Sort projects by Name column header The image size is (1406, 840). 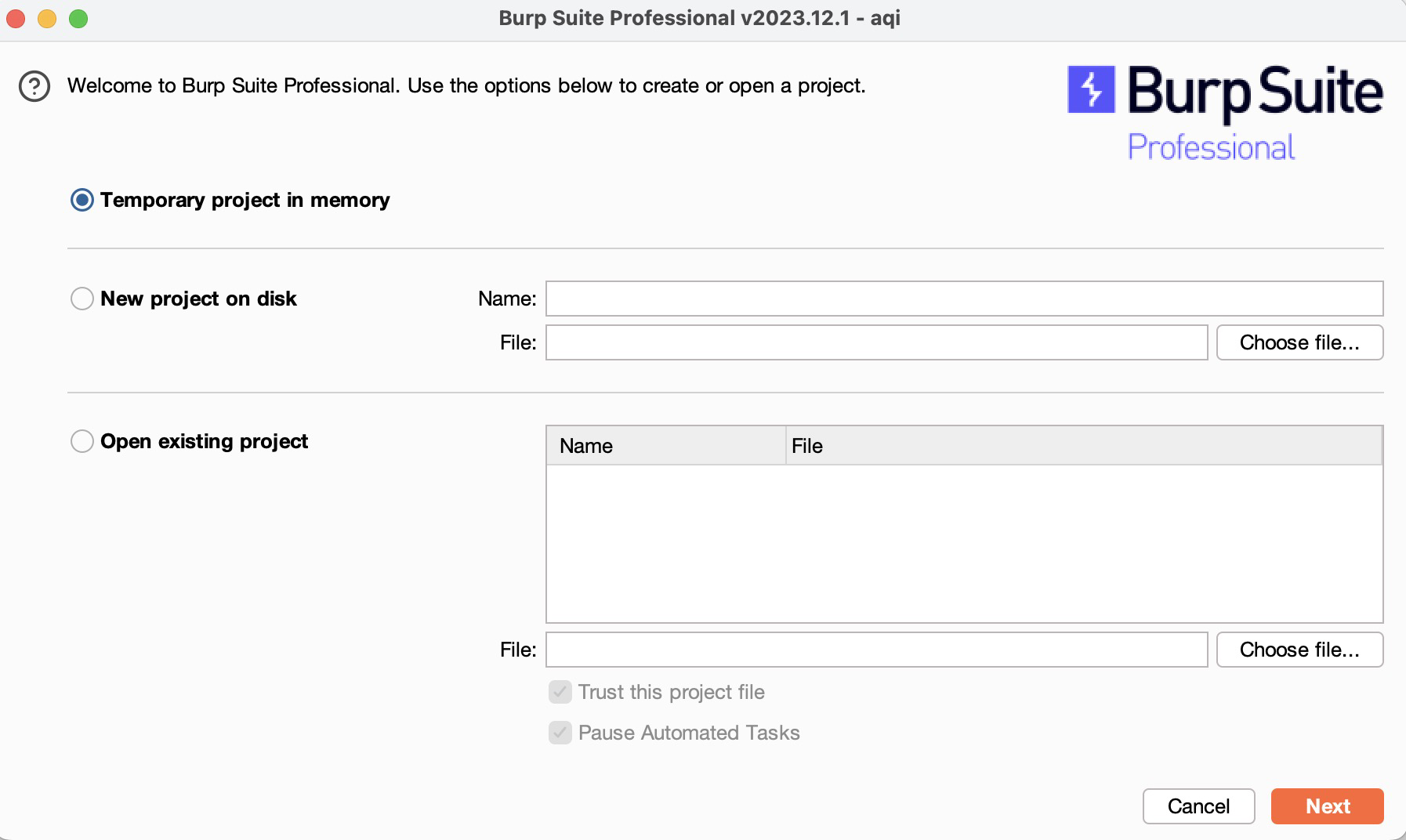click(665, 446)
